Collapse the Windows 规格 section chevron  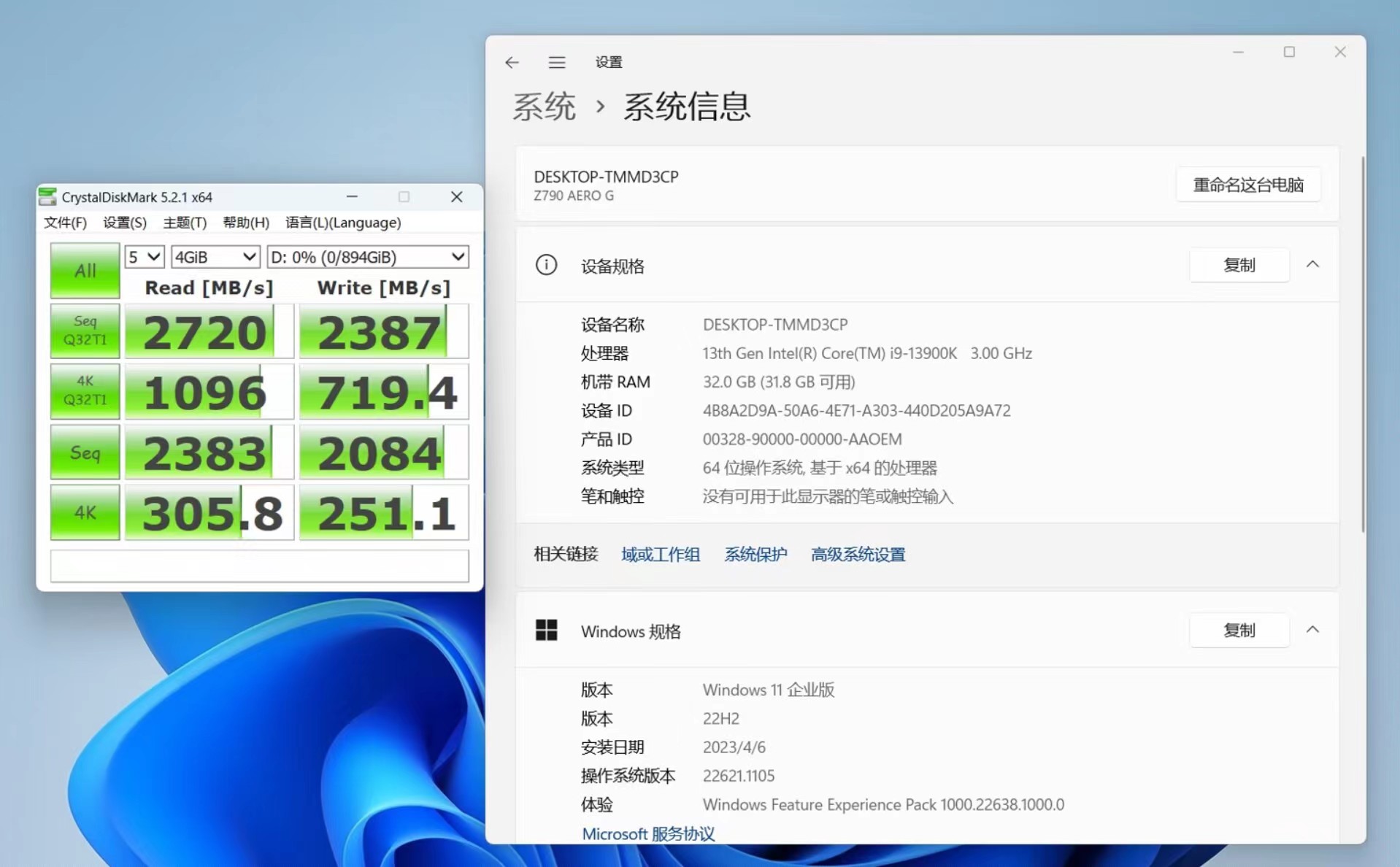tap(1312, 629)
